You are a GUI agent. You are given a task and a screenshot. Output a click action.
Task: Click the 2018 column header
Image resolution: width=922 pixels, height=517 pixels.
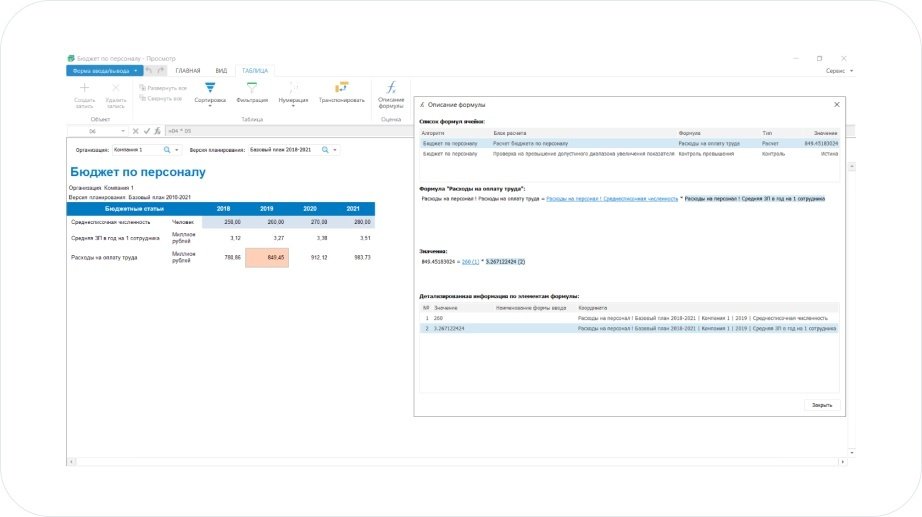[223, 209]
